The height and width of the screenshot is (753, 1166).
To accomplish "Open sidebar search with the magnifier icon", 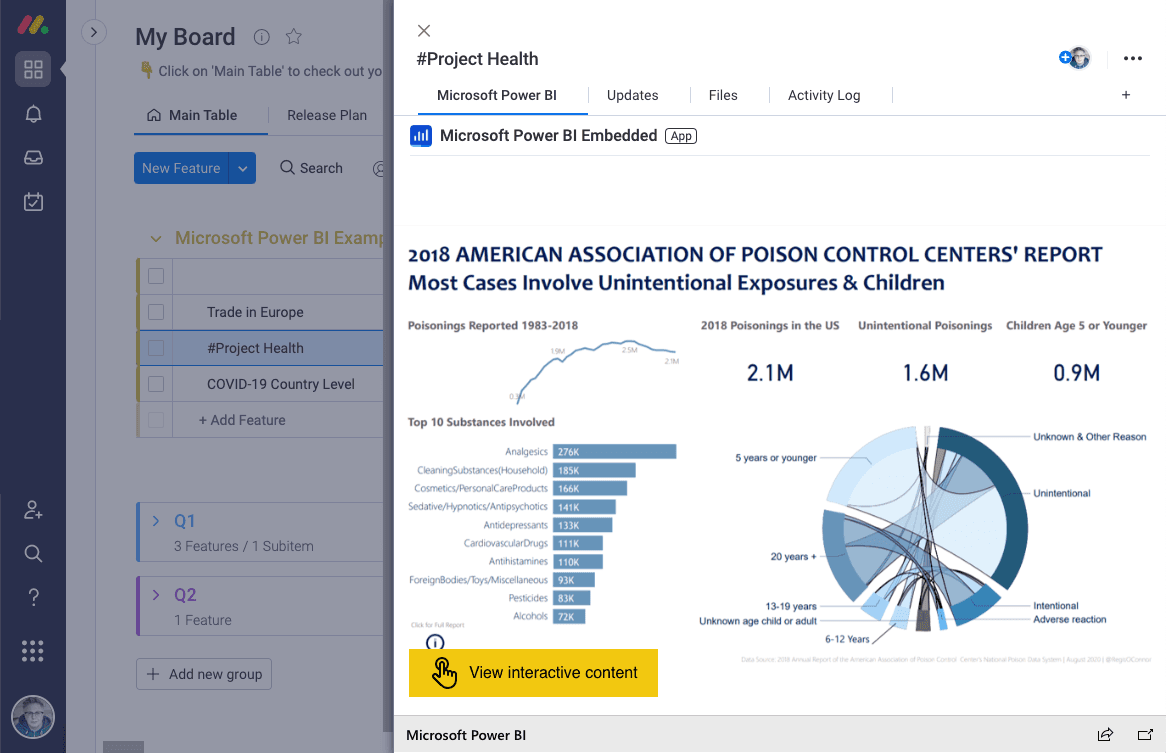I will pyautogui.click(x=33, y=553).
